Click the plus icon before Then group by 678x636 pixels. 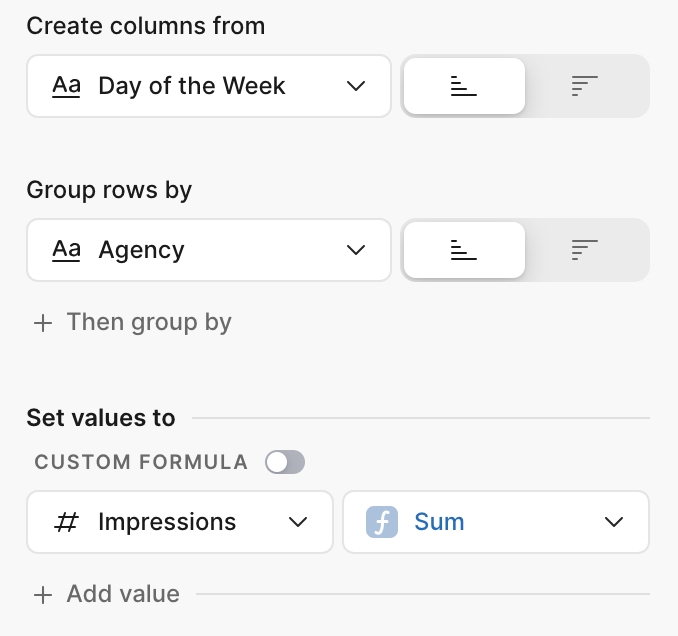click(43, 323)
